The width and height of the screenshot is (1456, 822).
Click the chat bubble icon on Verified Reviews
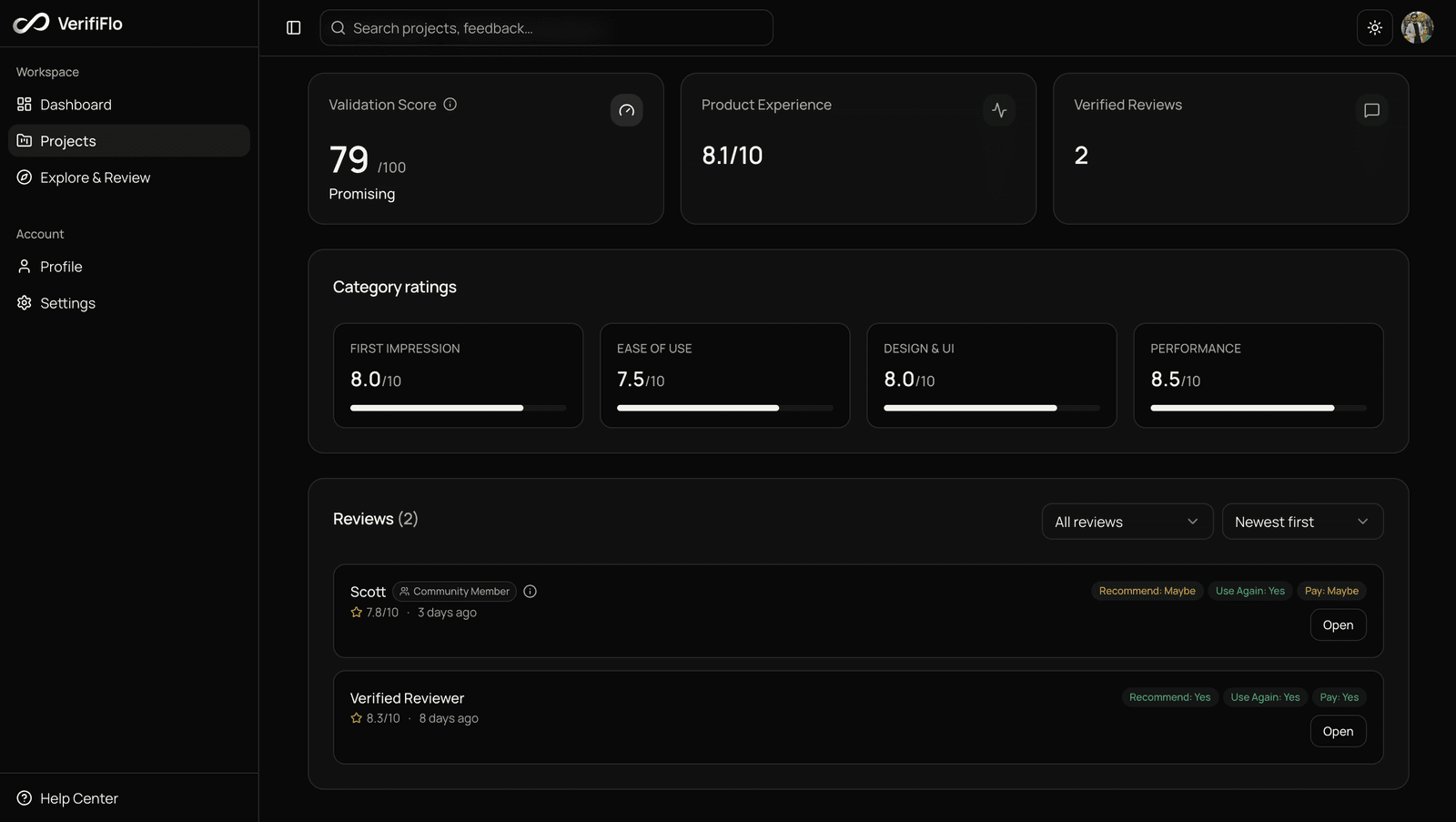coord(1371,110)
